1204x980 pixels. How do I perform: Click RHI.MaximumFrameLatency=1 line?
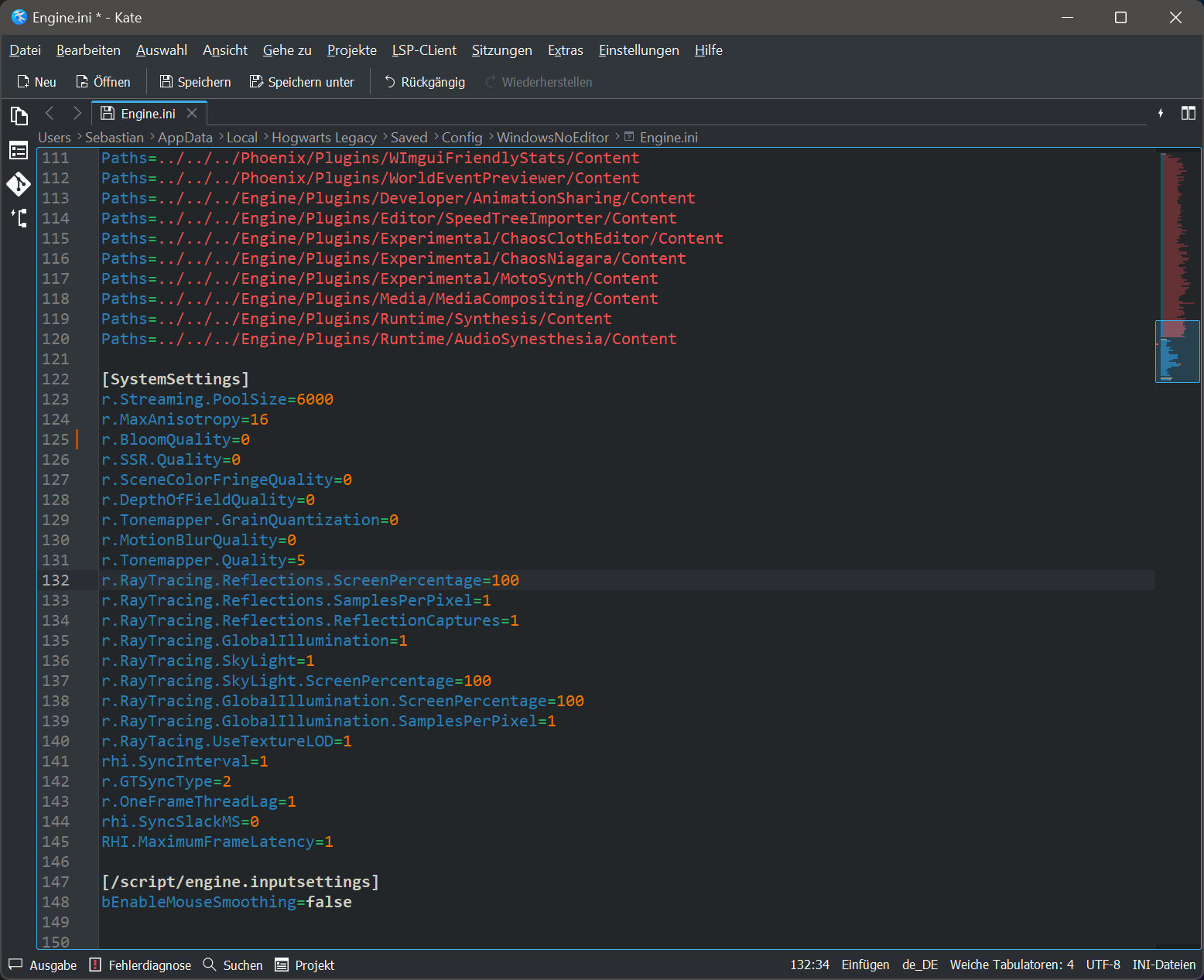217,842
